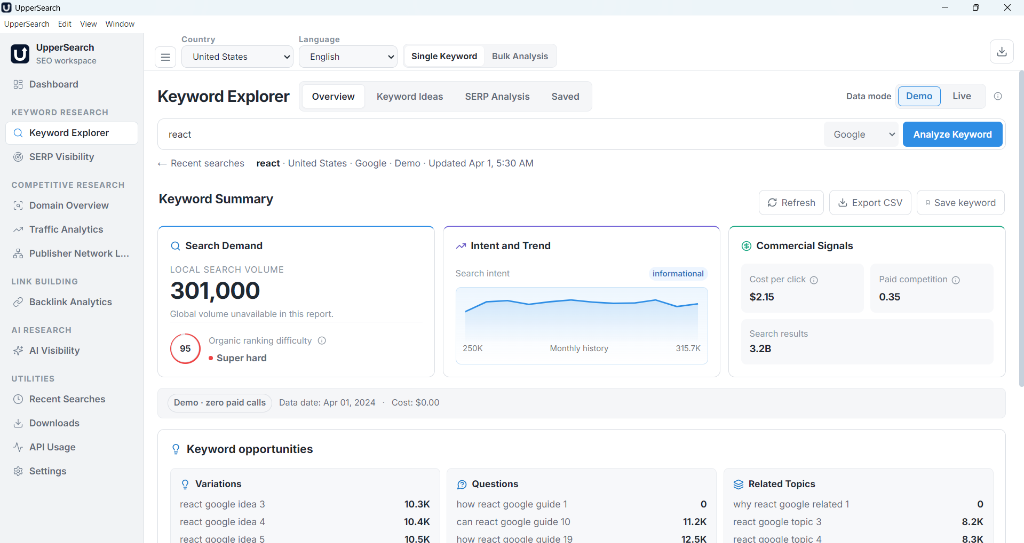1024x543 pixels.
Task: Click variation 'react google idea 4'
Action: [222, 522]
